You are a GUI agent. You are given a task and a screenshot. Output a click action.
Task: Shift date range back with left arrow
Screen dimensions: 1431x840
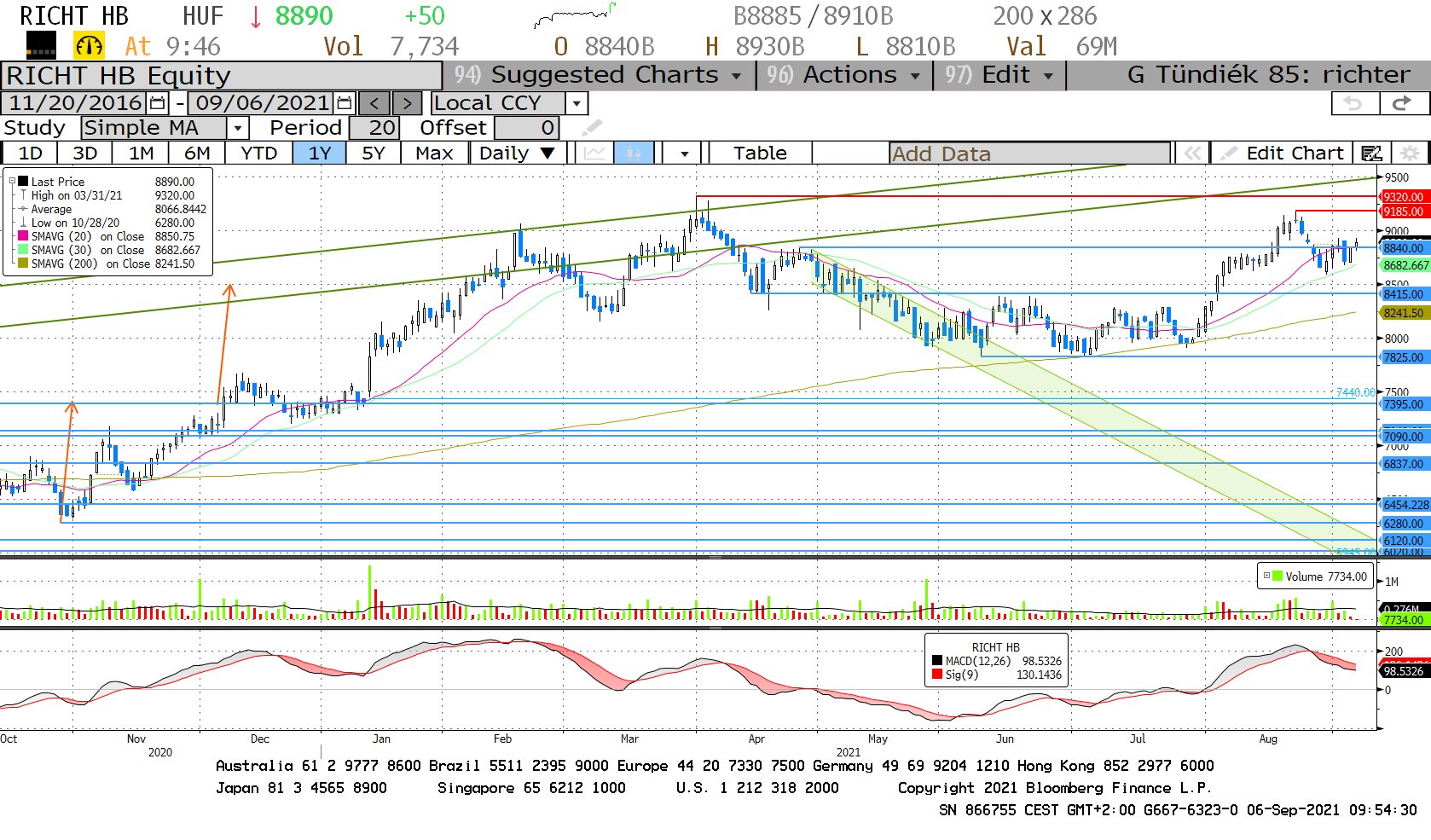(x=374, y=103)
